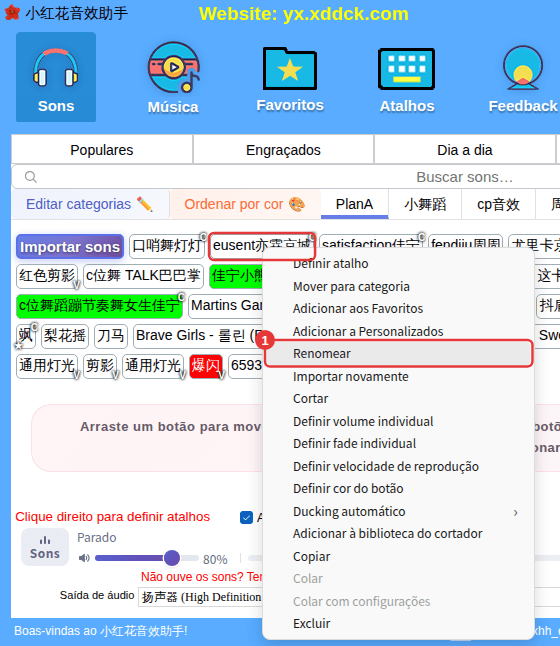Focus the Buscar sons search field

(288, 177)
